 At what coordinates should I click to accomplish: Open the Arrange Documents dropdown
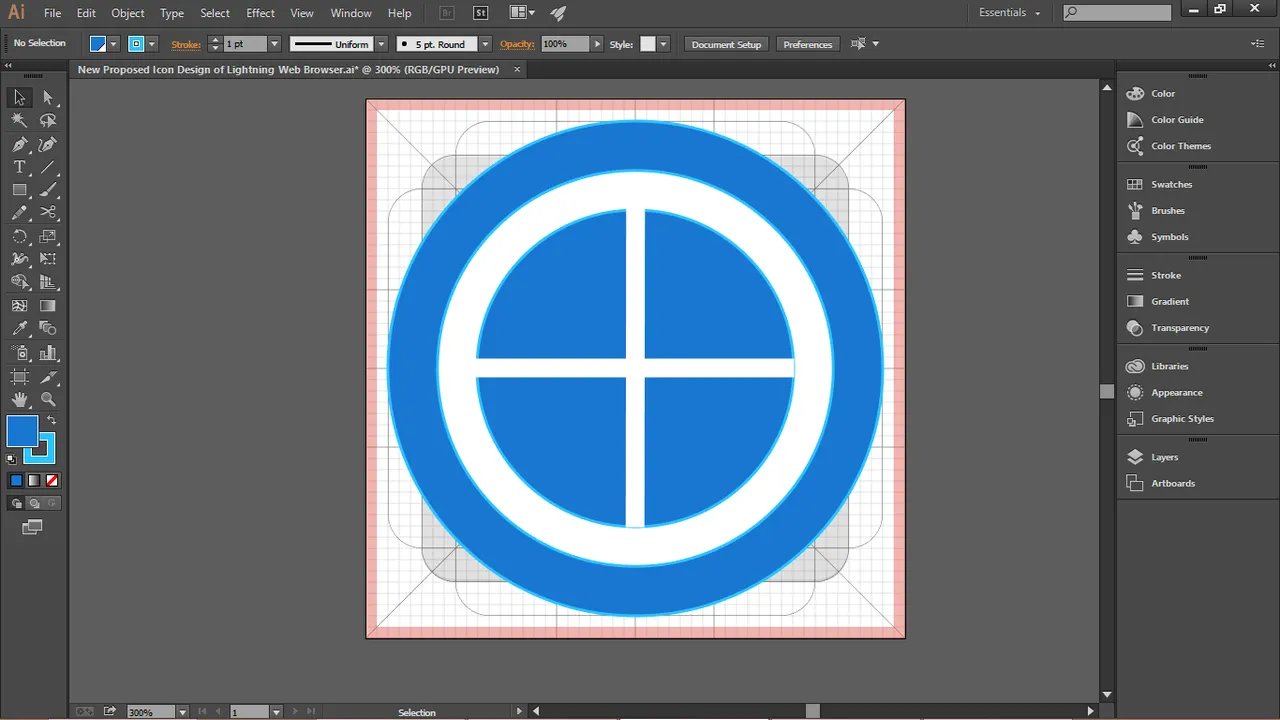[522, 13]
